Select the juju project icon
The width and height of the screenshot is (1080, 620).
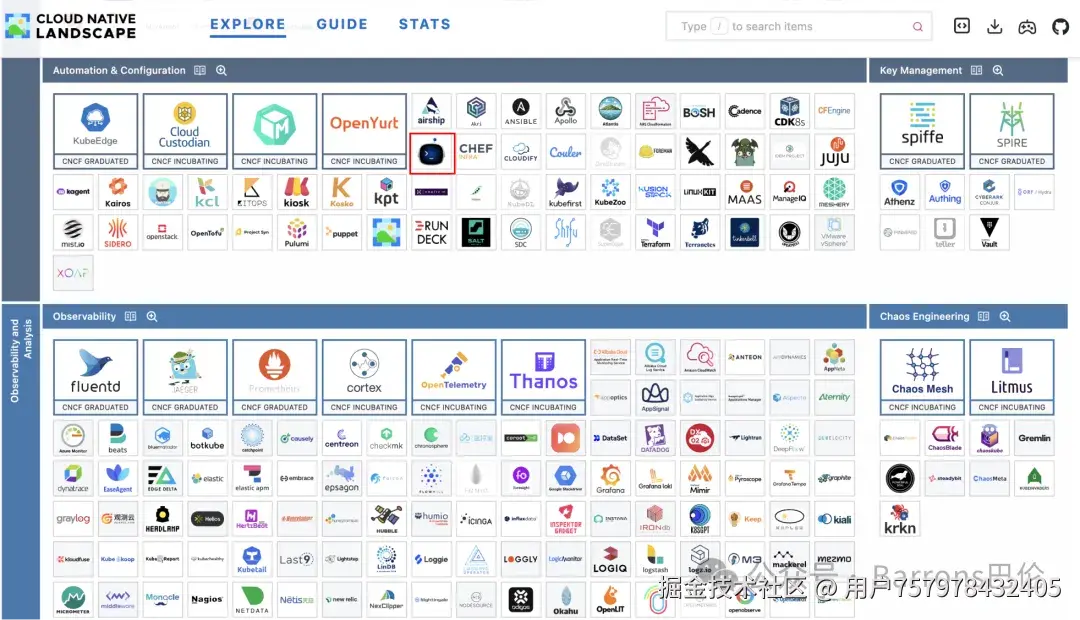tap(834, 152)
